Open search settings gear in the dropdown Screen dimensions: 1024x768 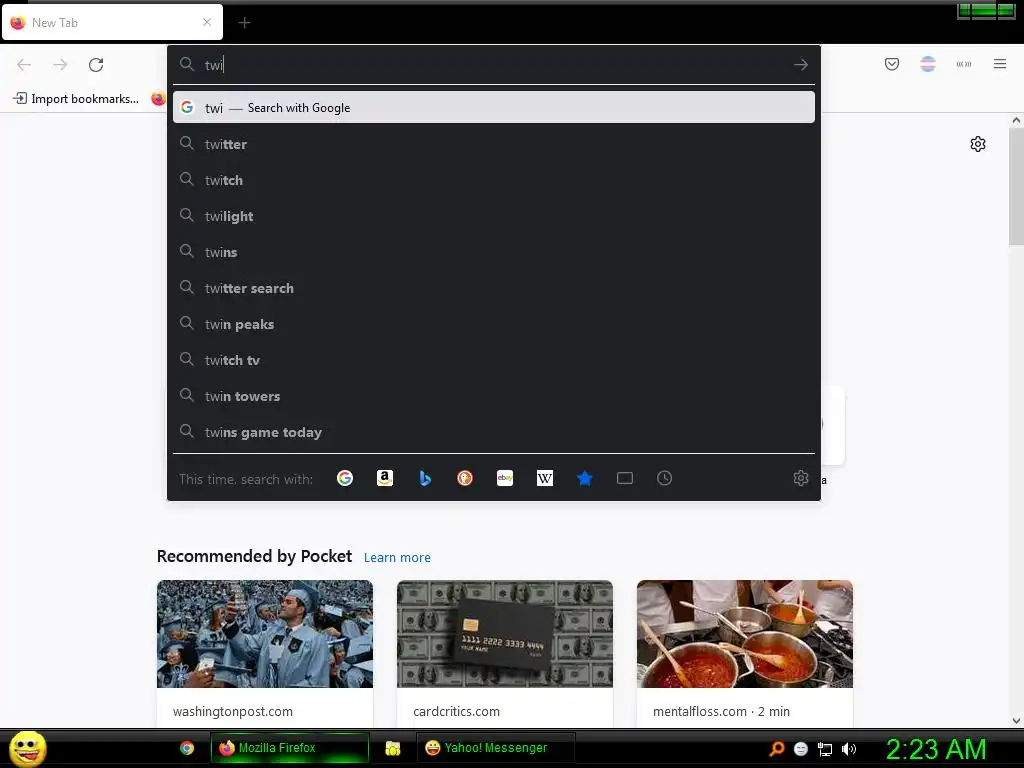point(801,478)
